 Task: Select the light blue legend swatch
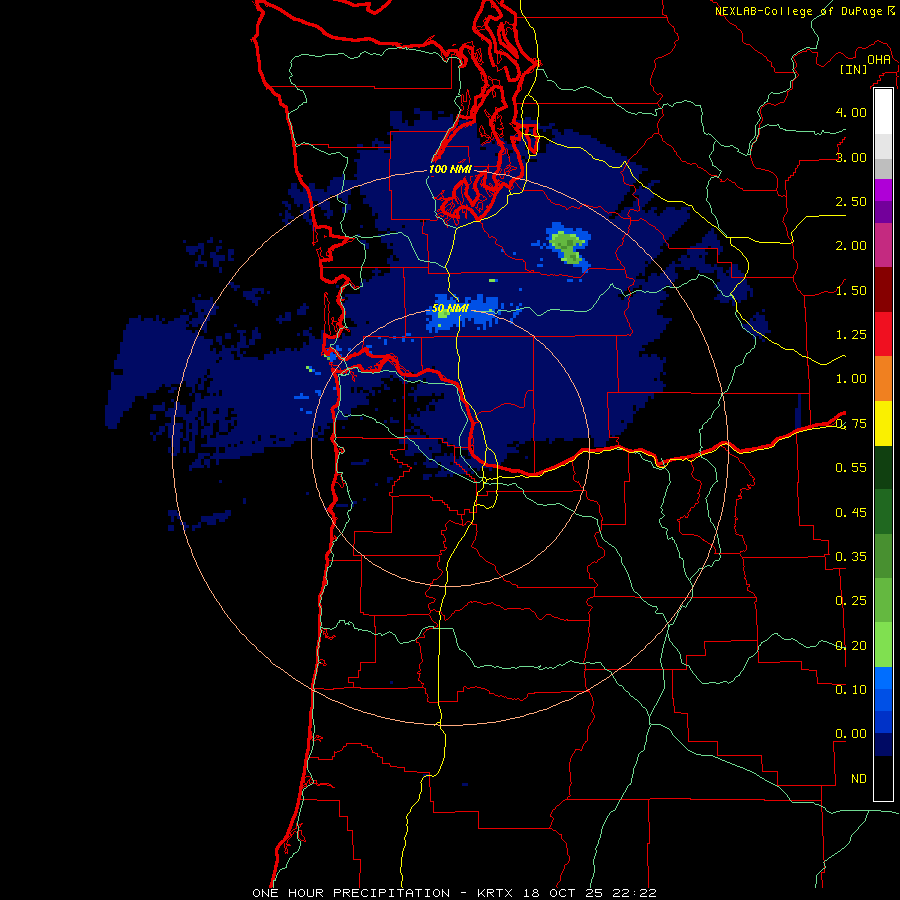click(x=883, y=678)
